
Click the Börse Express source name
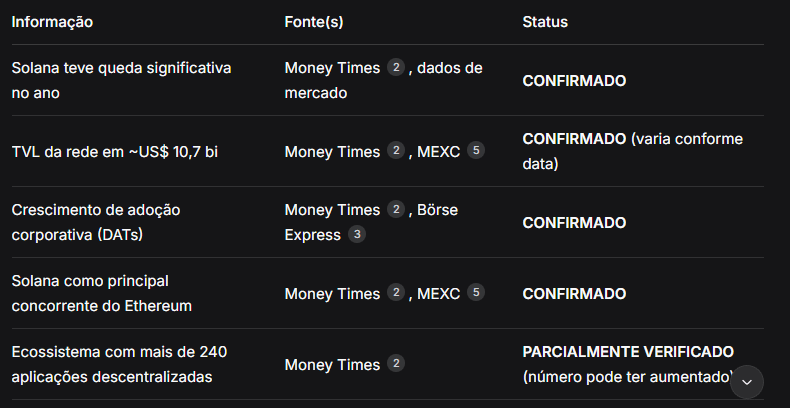click(312, 234)
